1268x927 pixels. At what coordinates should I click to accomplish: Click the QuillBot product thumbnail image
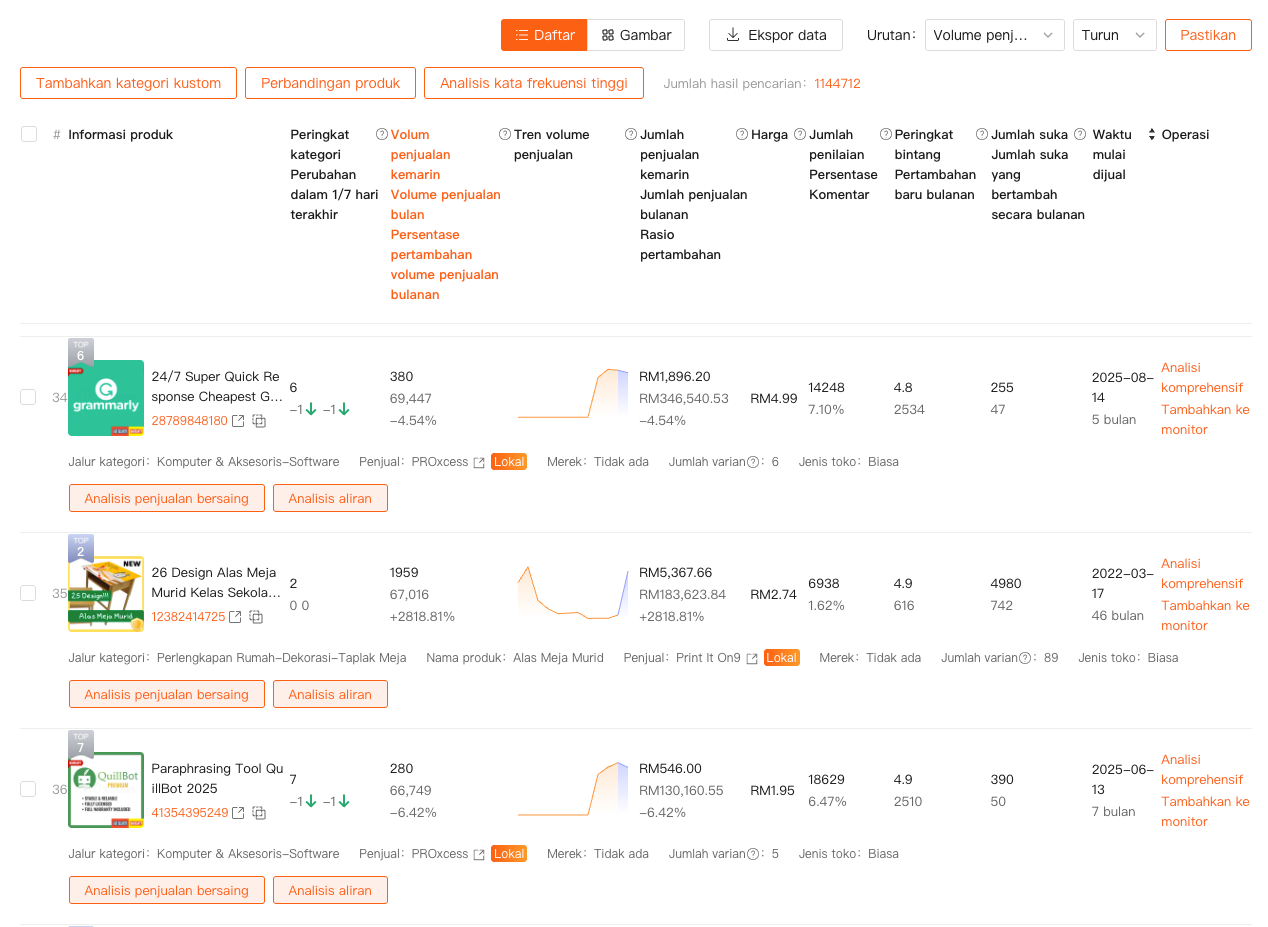click(x=106, y=789)
